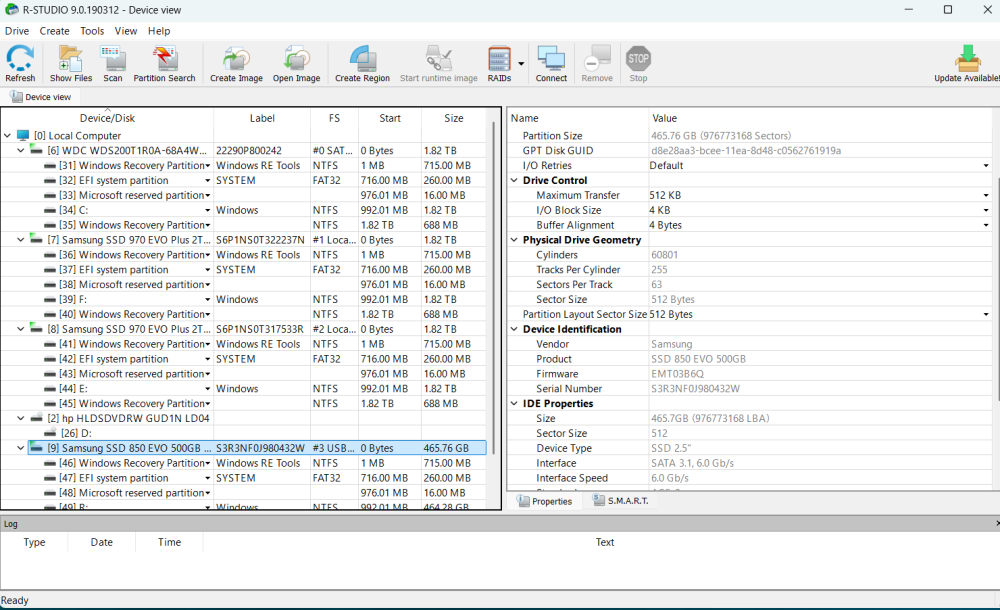
Task: Open the Create menu
Action: pos(54,31)
